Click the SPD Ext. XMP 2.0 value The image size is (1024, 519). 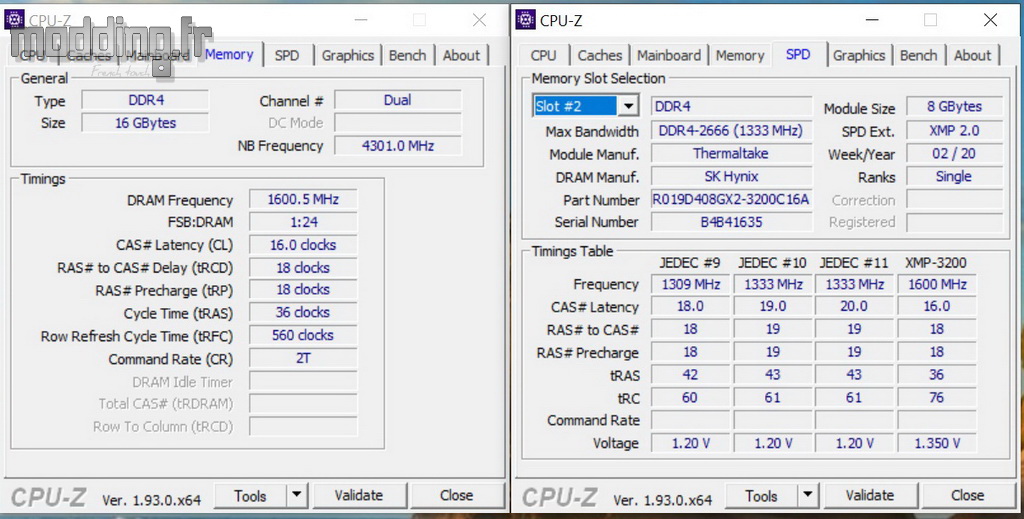coord(955,131)
